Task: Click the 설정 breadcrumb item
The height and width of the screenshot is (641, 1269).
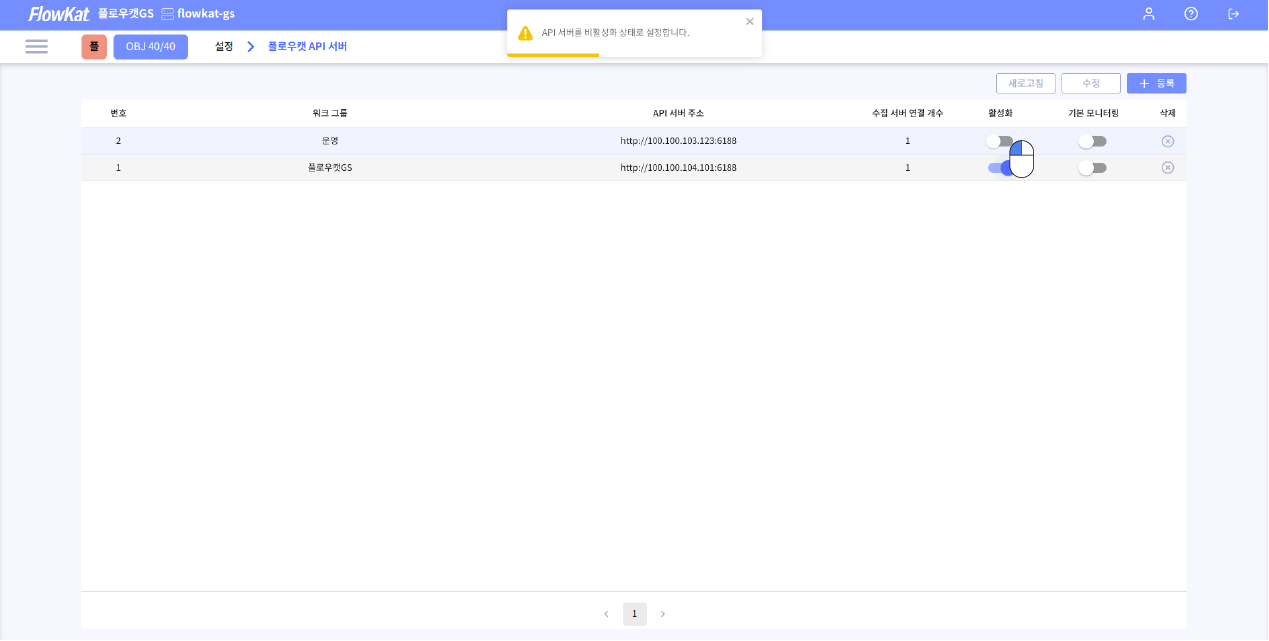Action: coord(223,47)
